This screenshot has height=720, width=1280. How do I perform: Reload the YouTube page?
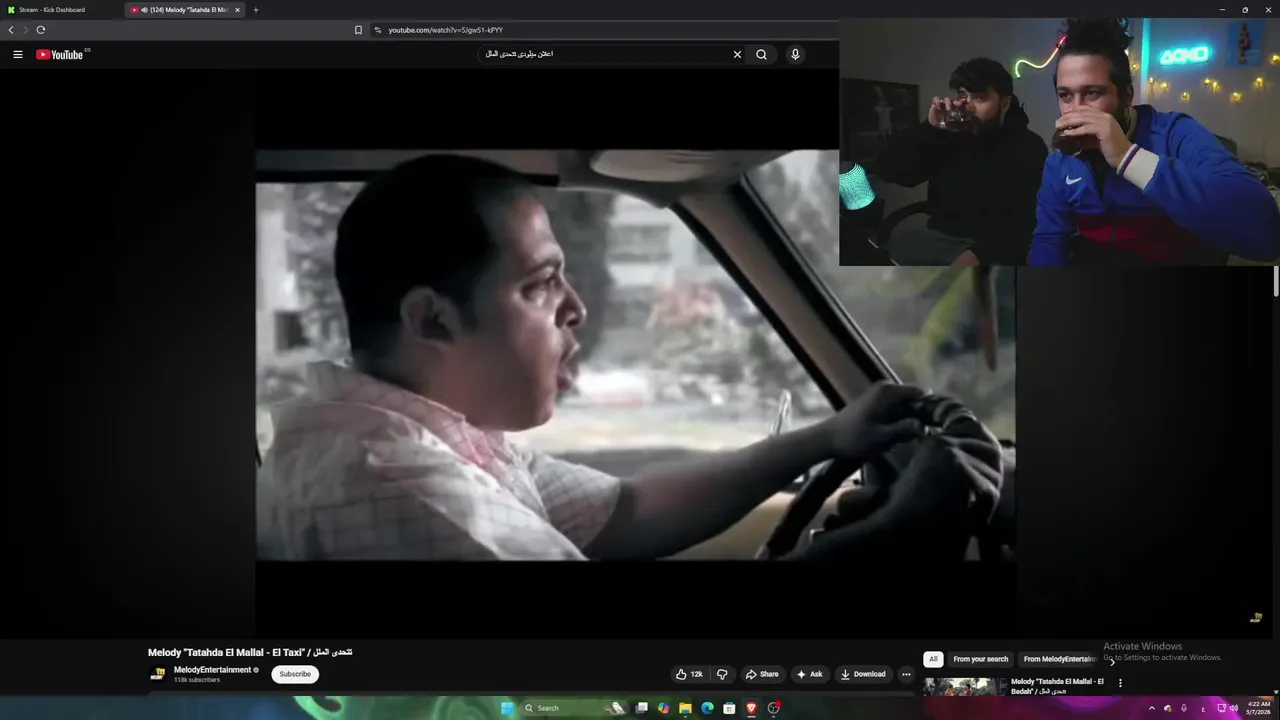41,30
